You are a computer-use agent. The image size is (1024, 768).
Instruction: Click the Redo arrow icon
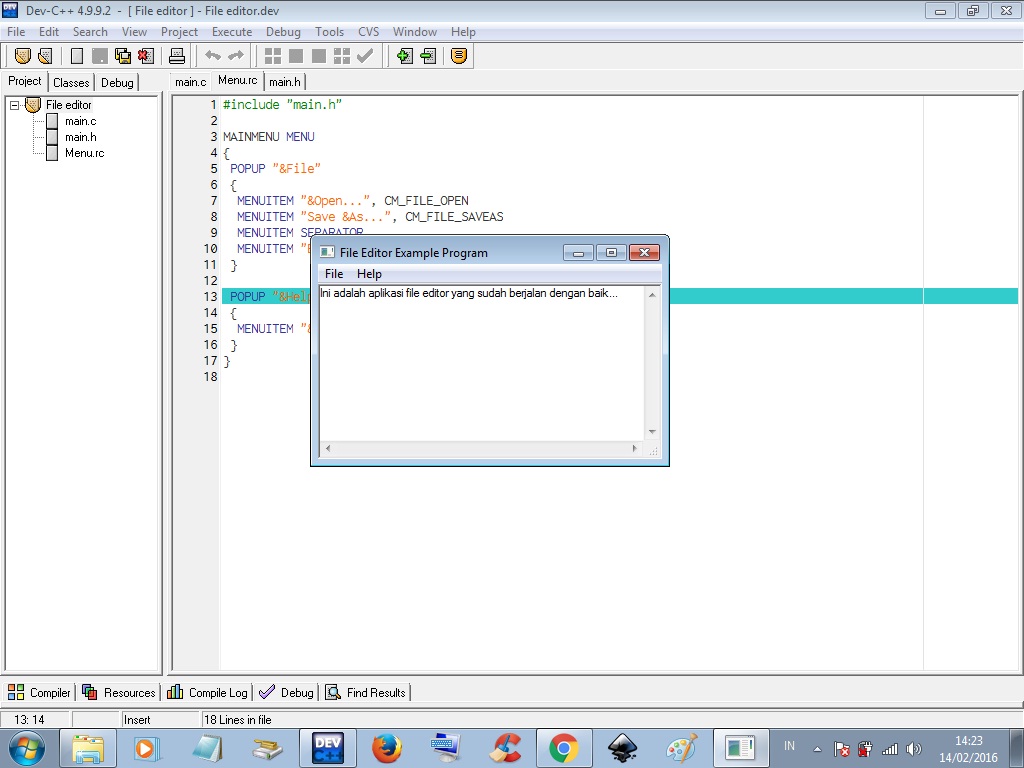click(236, 56)
